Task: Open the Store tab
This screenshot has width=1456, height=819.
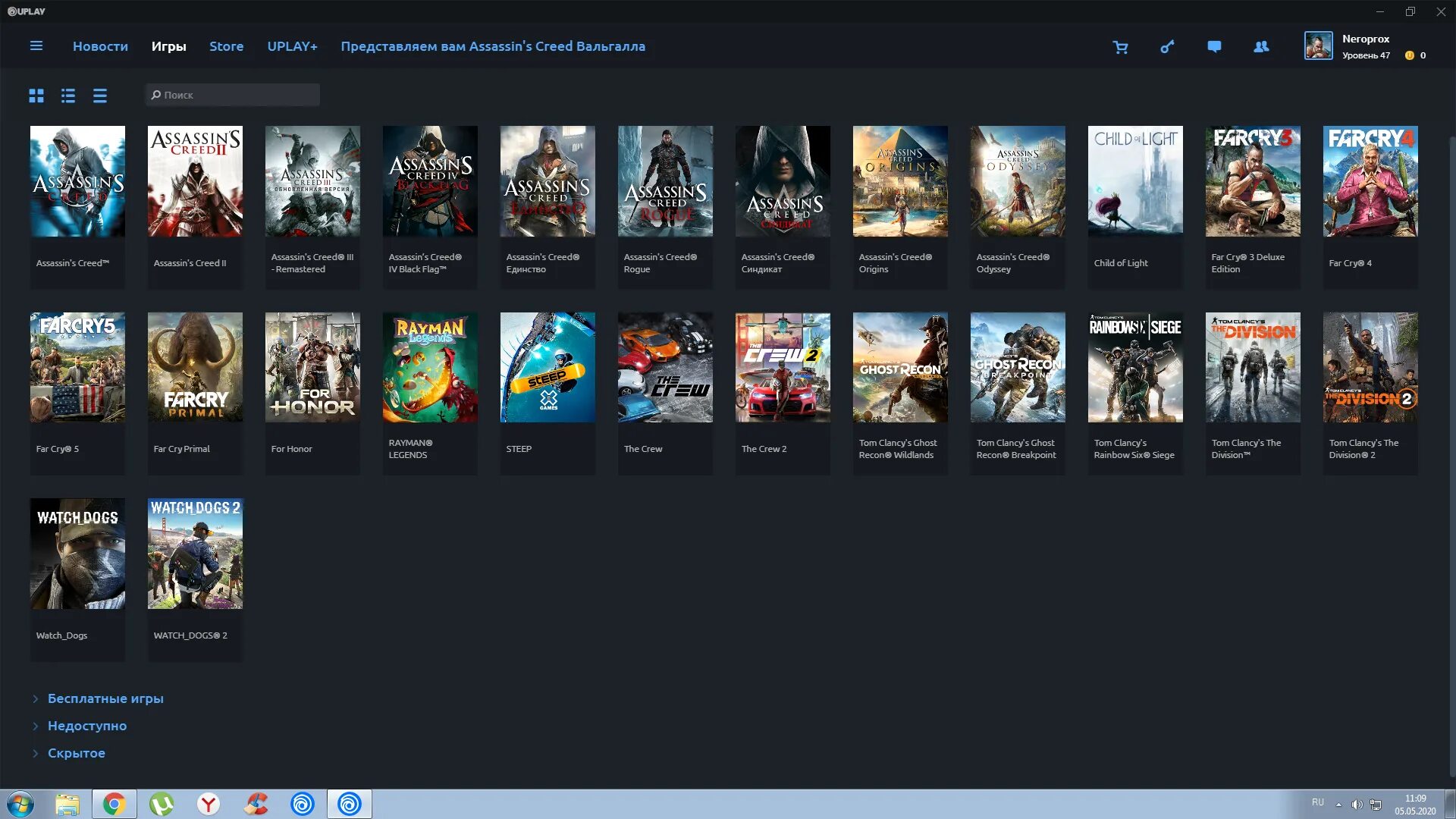Action: 225,46
